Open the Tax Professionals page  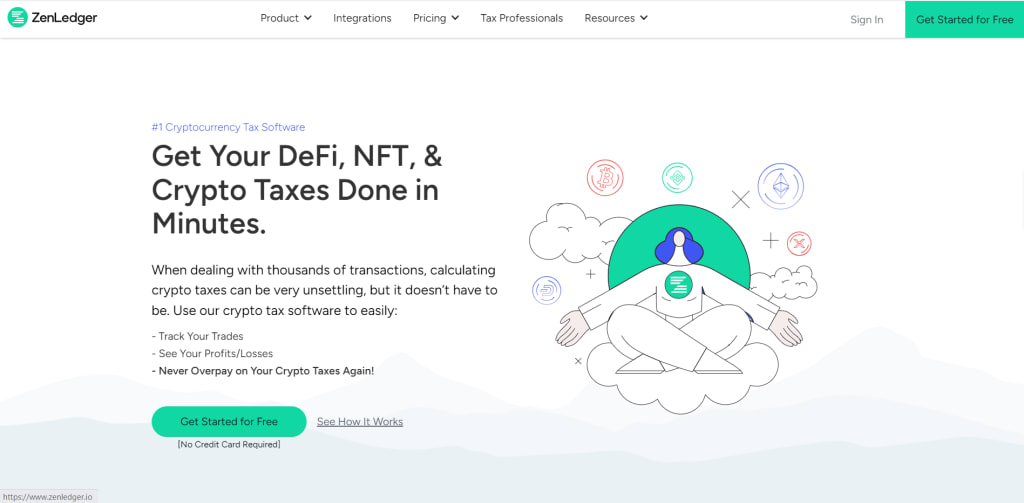(522, 18)
